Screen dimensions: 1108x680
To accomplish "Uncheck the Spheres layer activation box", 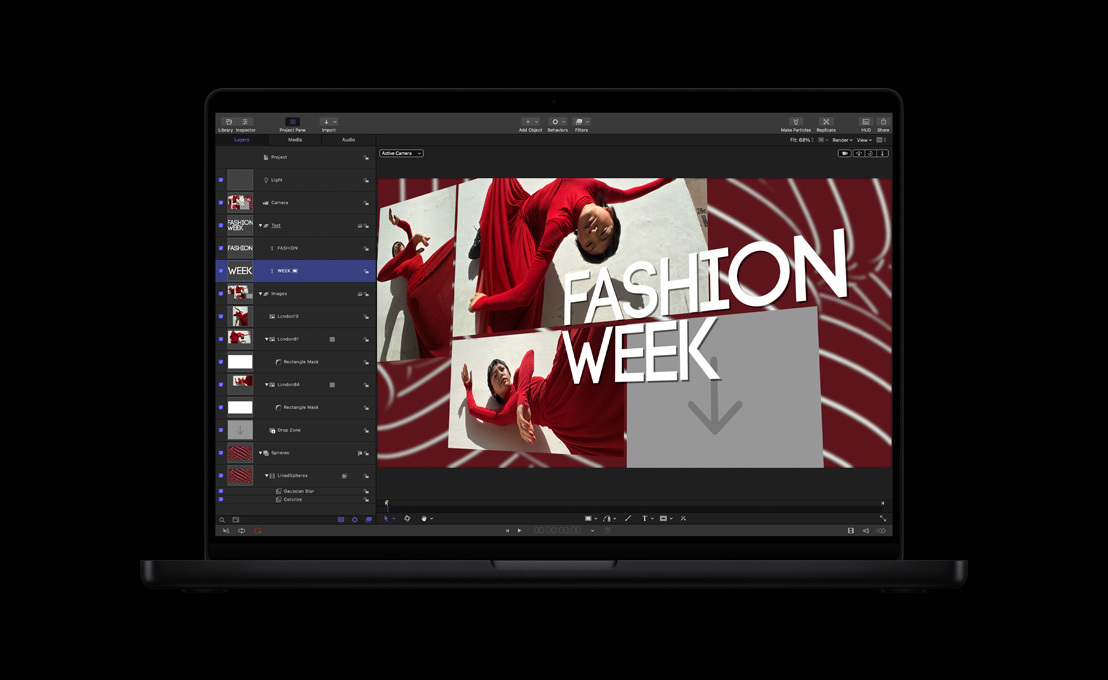I will pos(221,452).
